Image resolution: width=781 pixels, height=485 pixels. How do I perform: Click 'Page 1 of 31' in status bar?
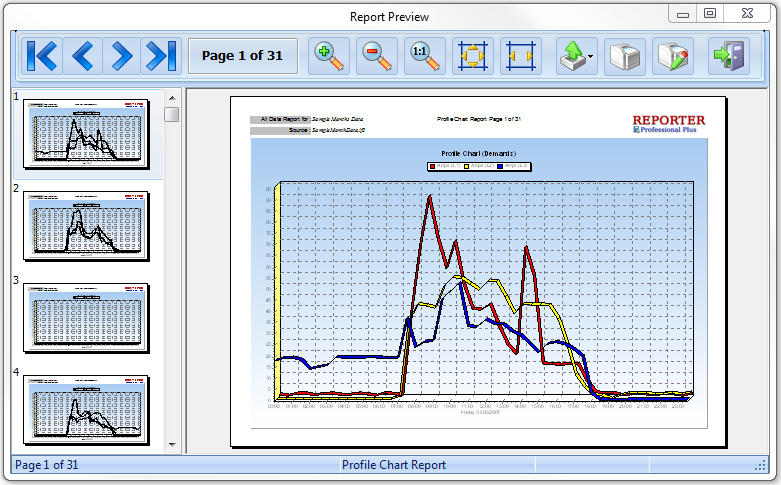(x=46, y=465)
